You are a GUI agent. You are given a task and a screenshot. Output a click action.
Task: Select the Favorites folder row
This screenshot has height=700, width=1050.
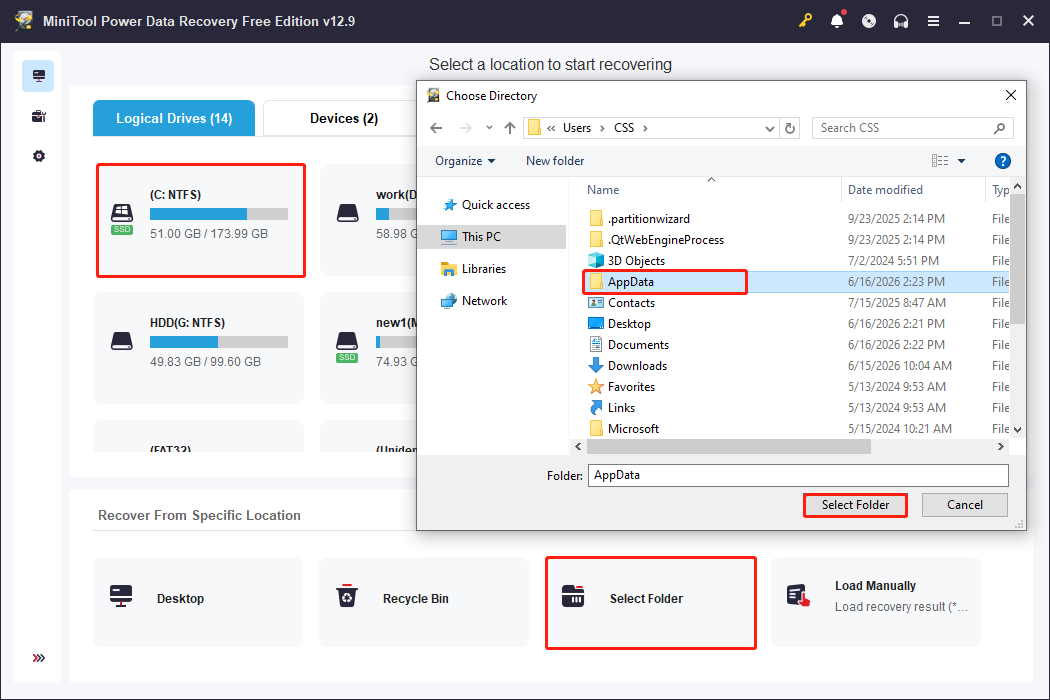(x=797, y=387)
